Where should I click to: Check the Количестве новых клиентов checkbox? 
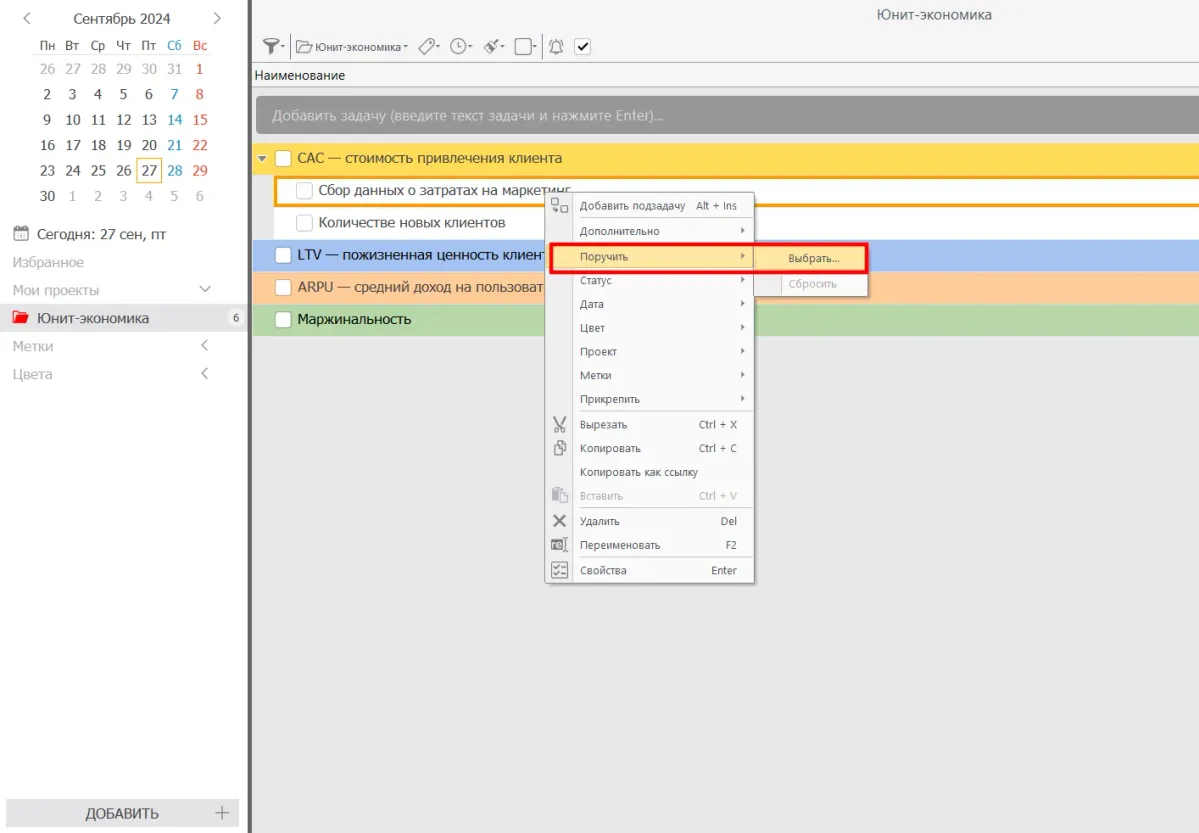[304, 223]
